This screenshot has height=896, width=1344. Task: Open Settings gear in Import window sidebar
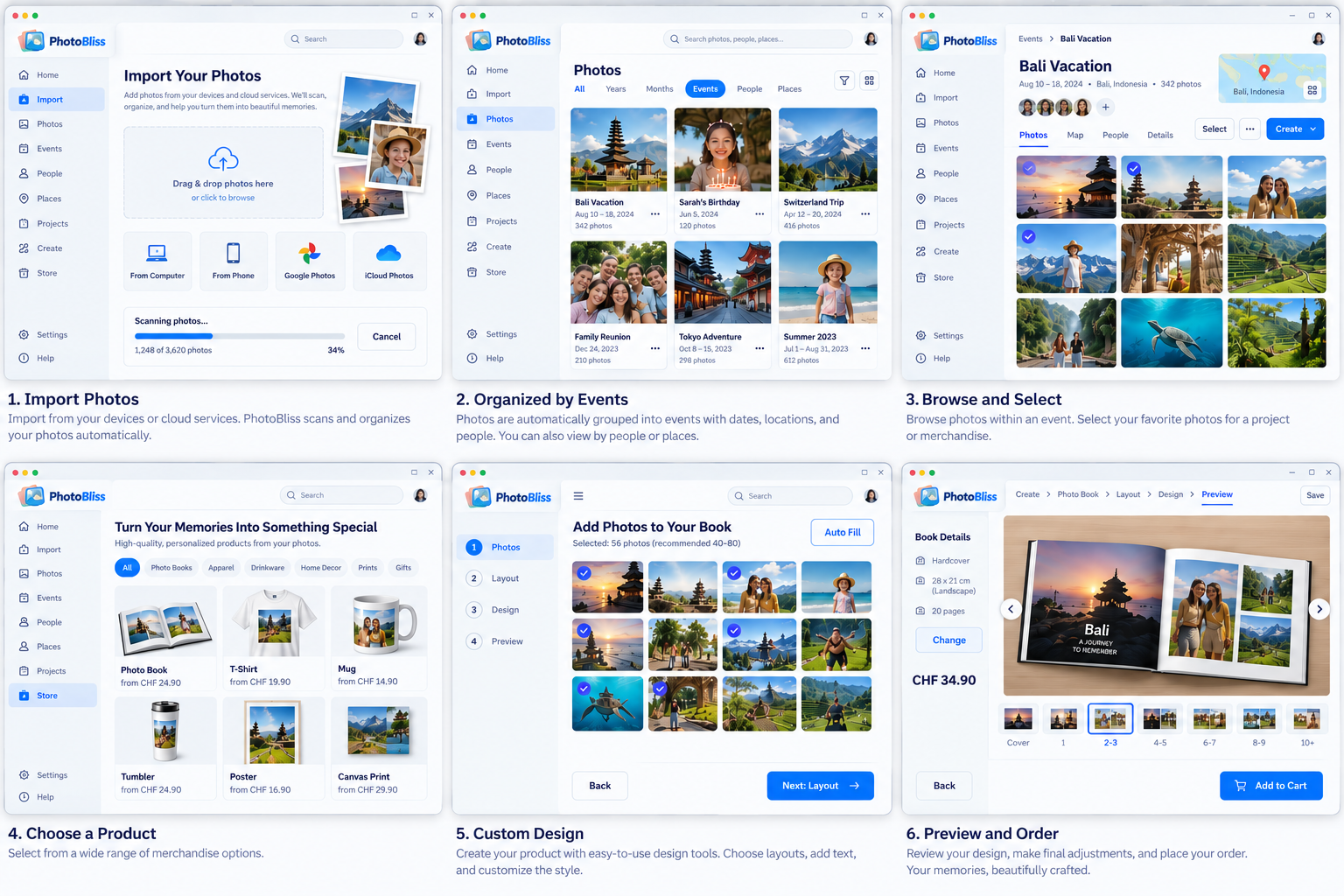pos(24,335)
